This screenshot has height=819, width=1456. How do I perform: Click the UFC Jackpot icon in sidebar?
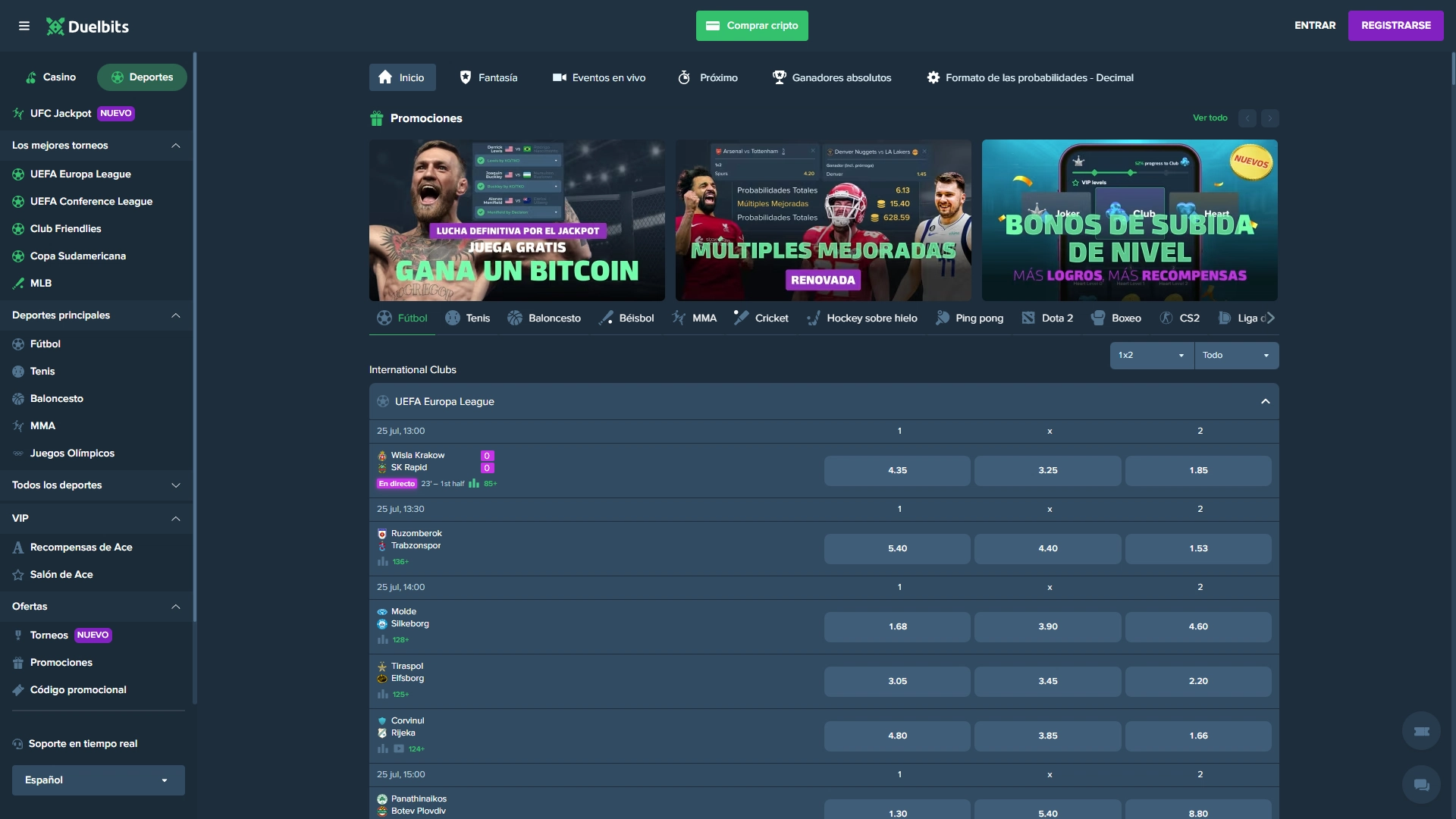(x=16, y=113)
